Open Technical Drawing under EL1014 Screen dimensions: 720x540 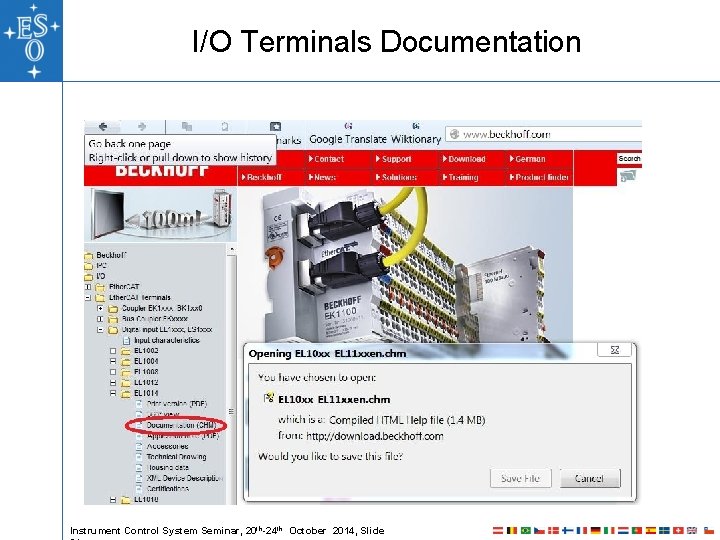point(176,457)
